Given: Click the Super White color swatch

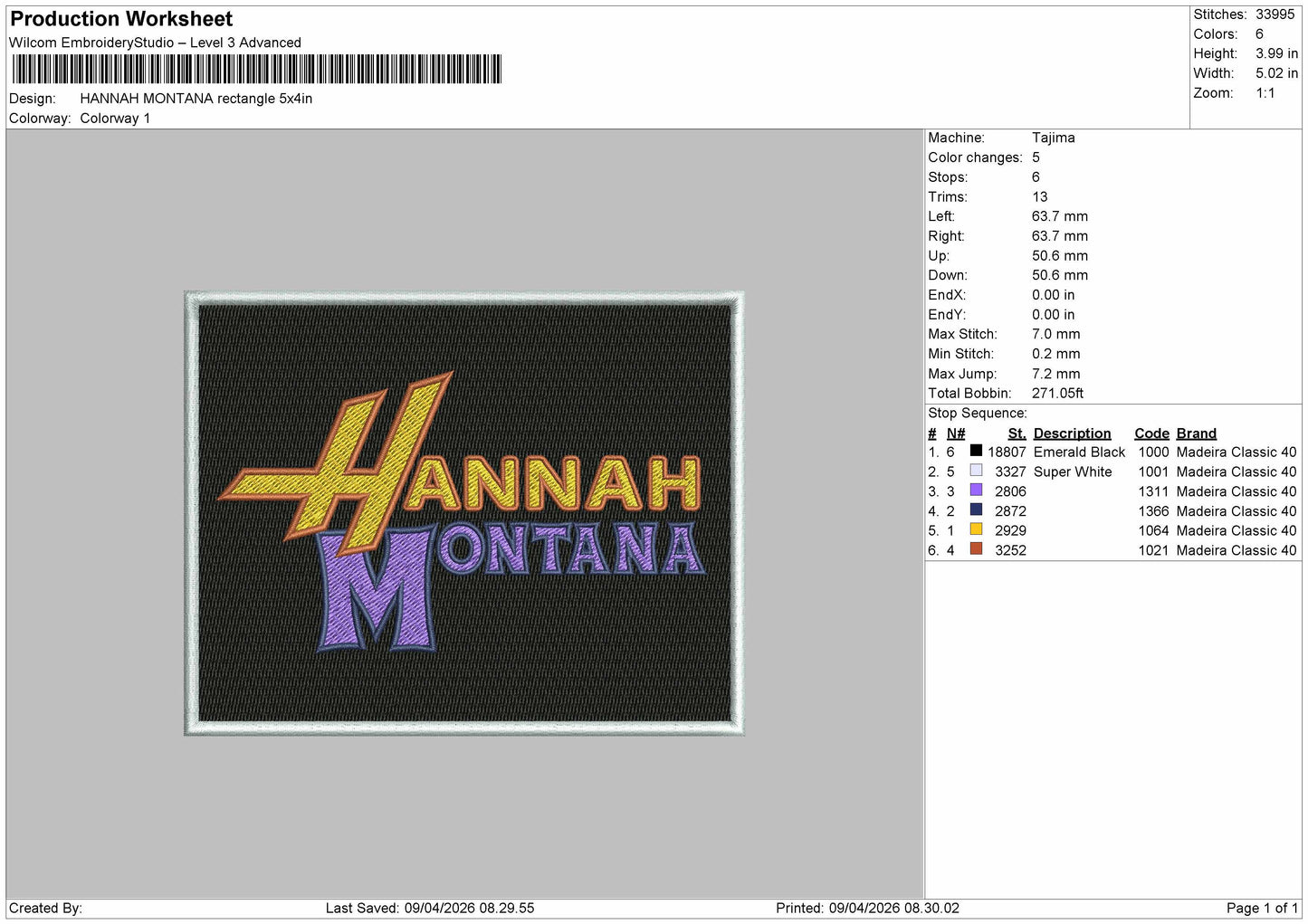Looking at the screenshot, I should (976, 471).
